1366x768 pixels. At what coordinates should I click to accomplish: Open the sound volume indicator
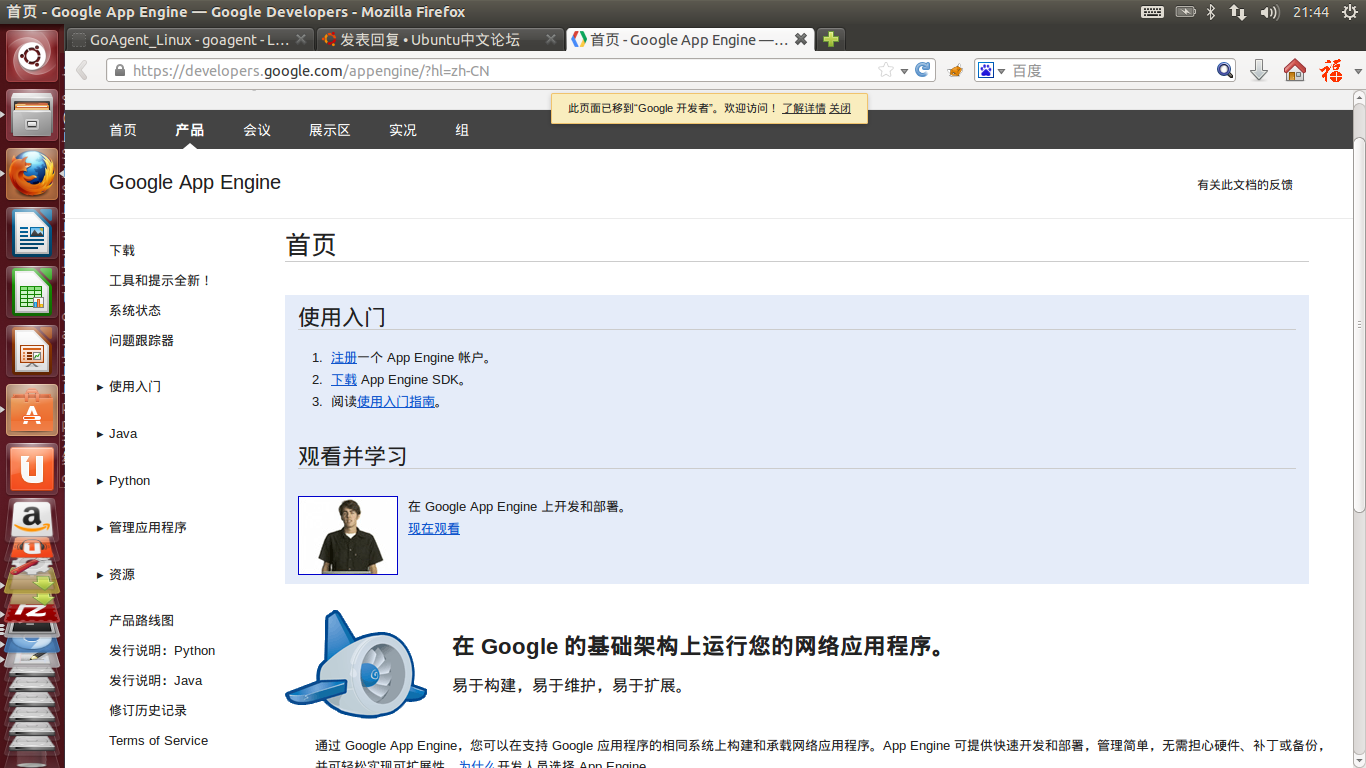click(1269, 12)
